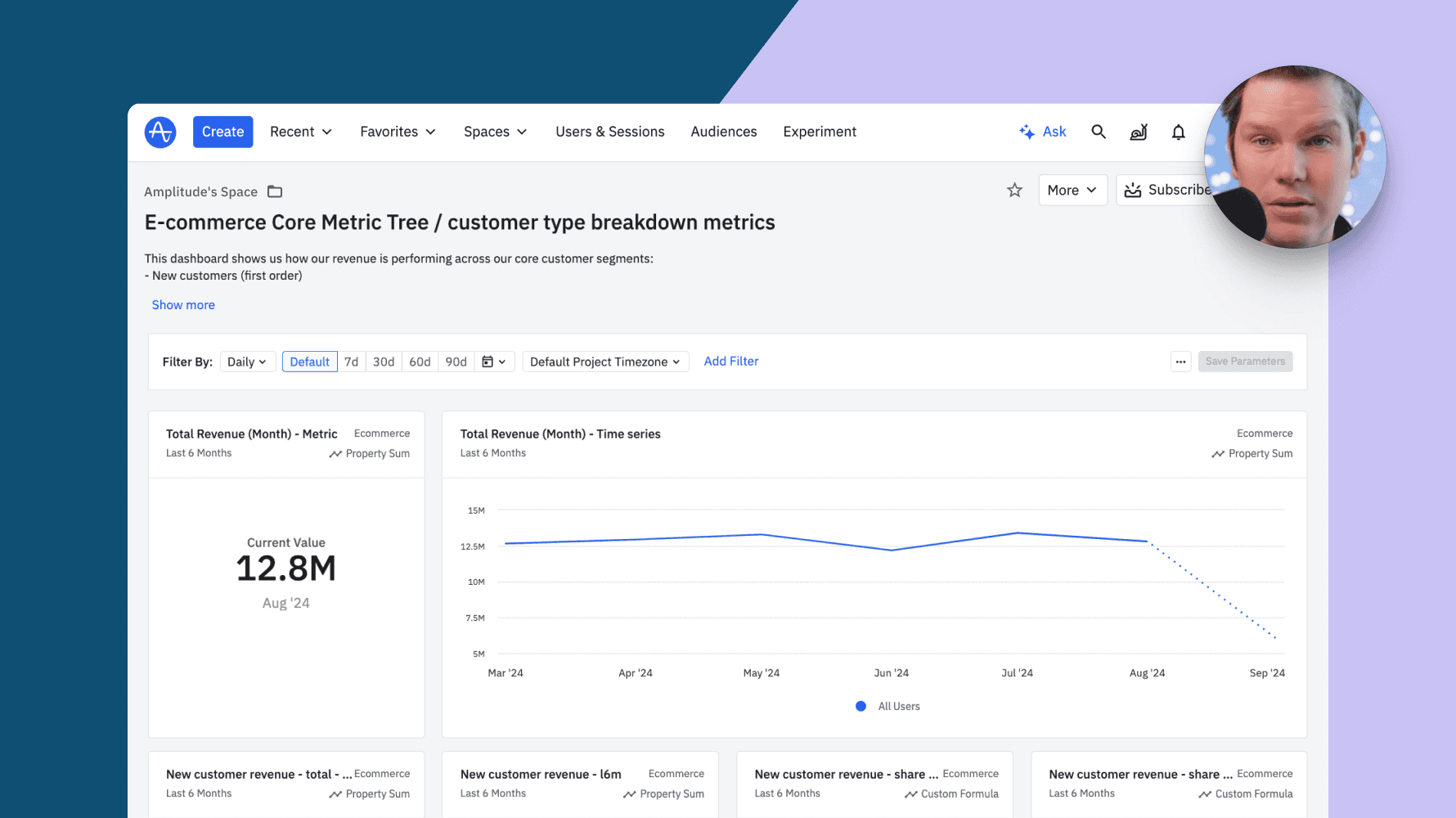This screenshot has width=1456, height=818.
Task: Open the Audiences menu item
Action: coord(723,132)
